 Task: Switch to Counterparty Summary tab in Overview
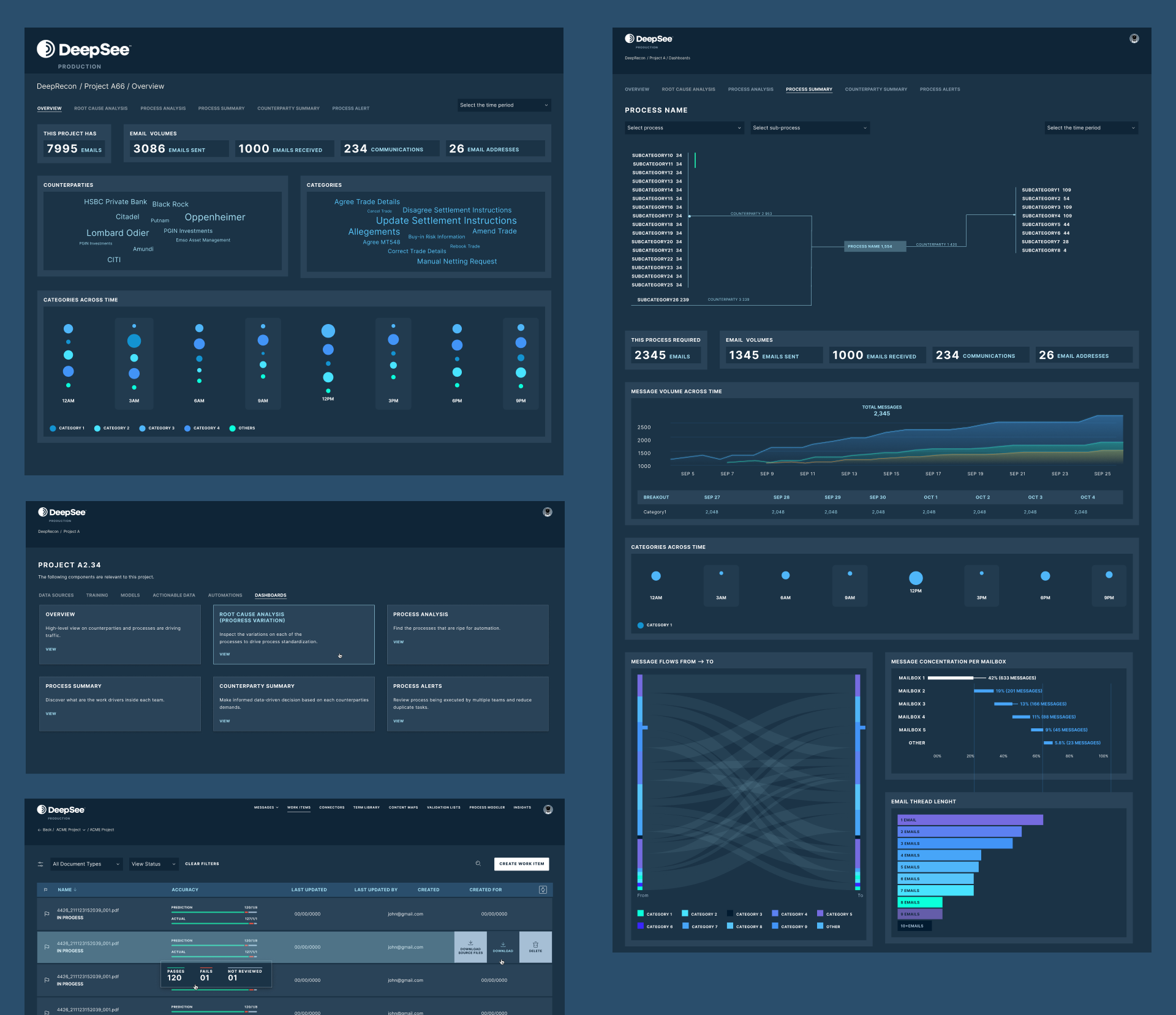288,108
